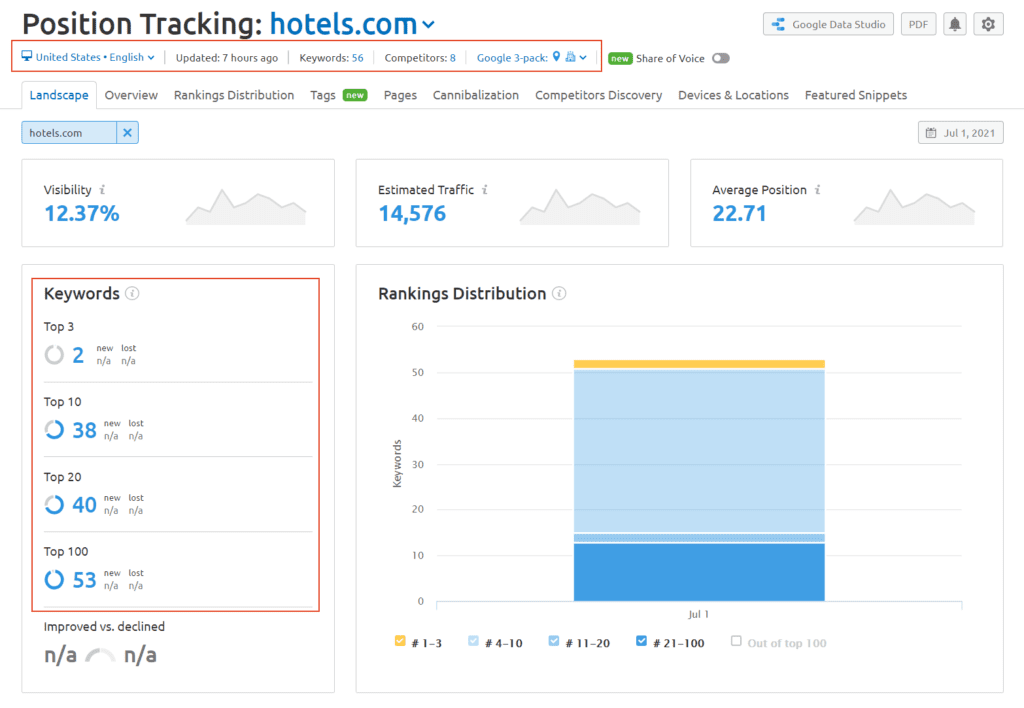
Task: Switch to the Landscape tab
Action: pyautogui.click(x=59, y=95)
